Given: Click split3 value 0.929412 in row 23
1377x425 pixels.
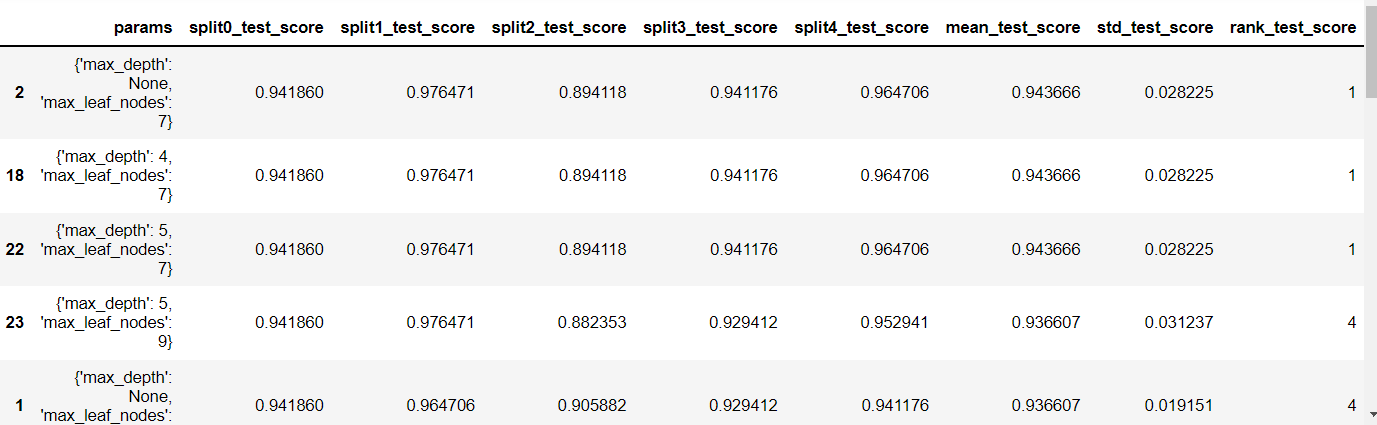Looking at the screenshot, I should point(744,323).
